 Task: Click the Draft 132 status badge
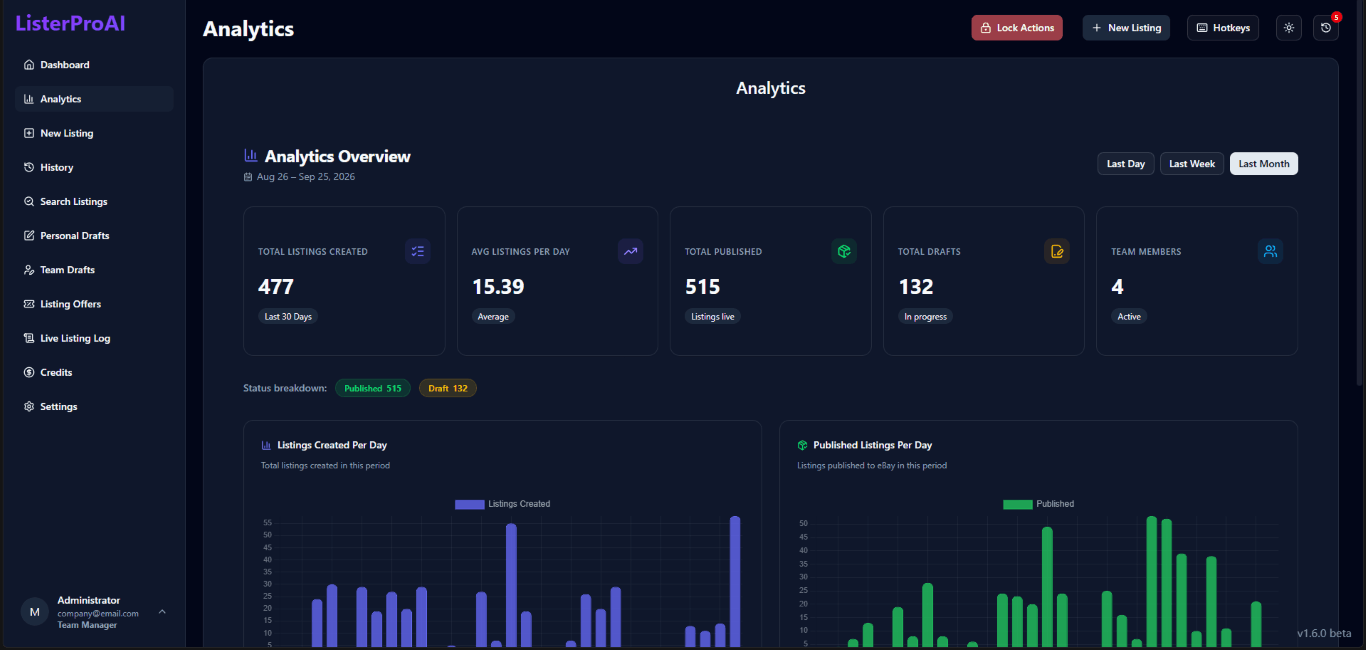[x=448, y=388]
